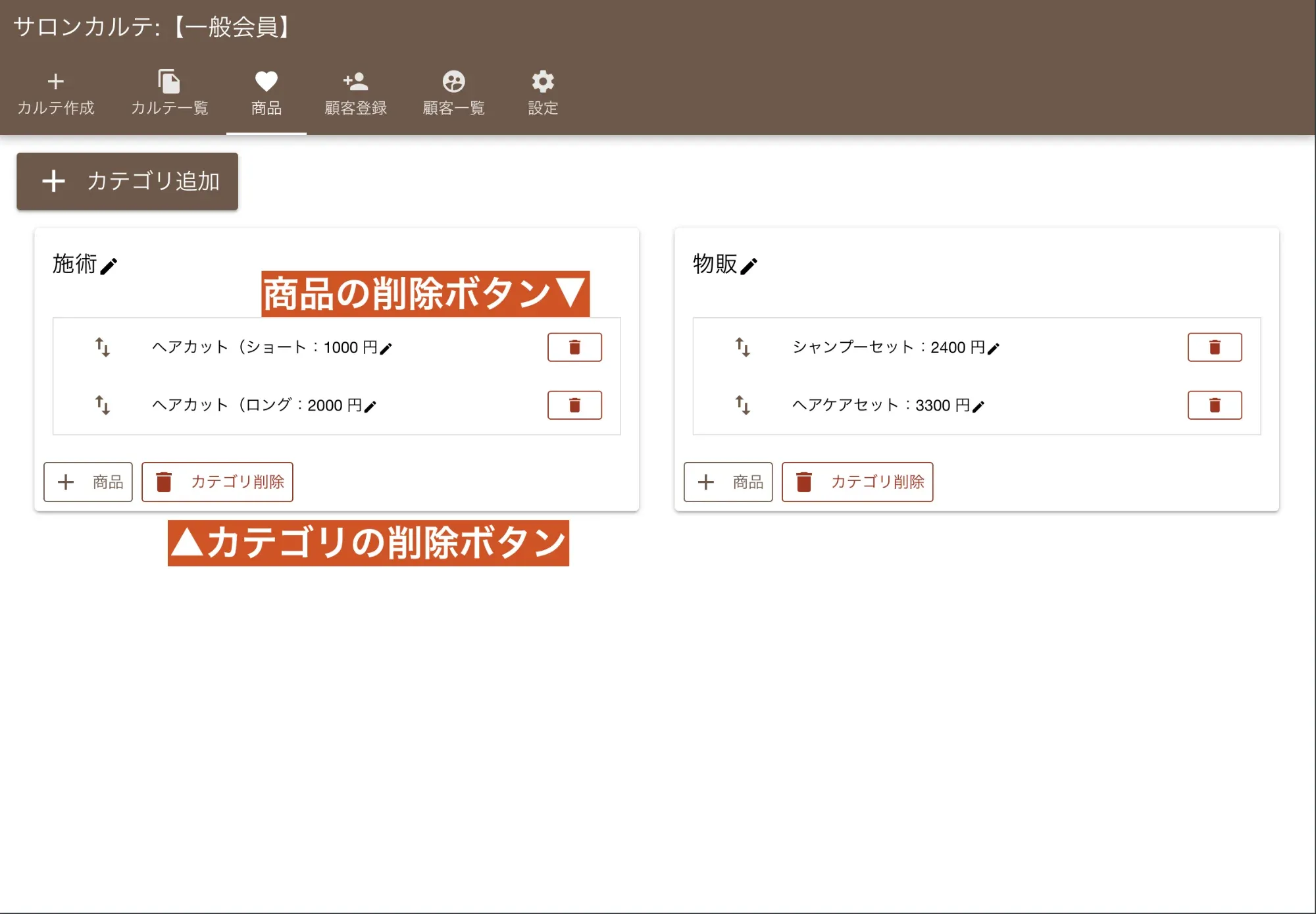Delete ヘアケアセット product via trash icon
Screen dimensions: 1316x914
point(1214,405)
